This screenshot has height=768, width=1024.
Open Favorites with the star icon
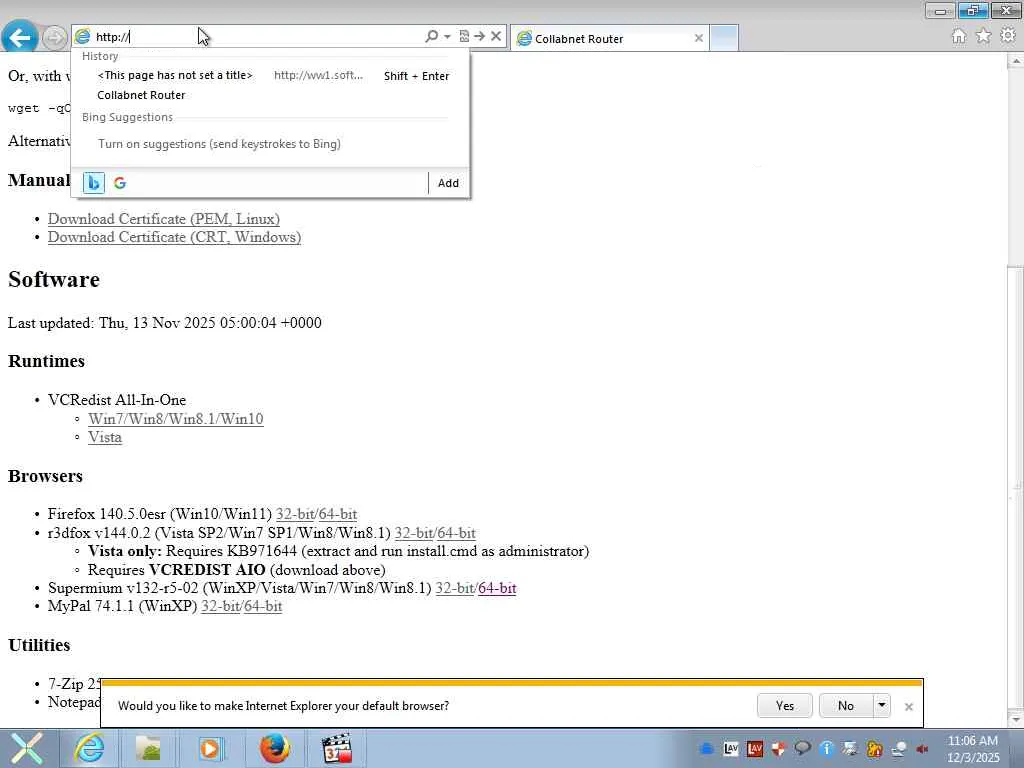[x=984, y=36]
